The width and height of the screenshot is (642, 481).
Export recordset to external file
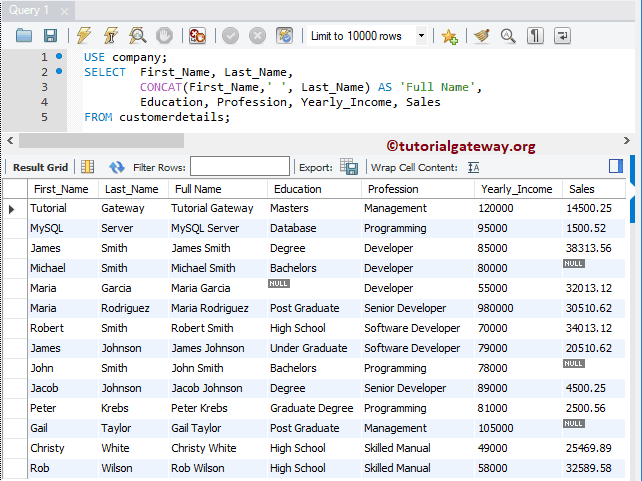(x=349, y=167)
